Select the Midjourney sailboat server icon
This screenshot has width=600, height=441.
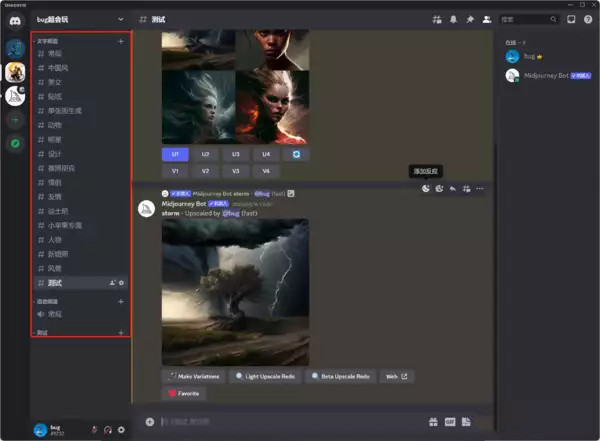click(15, 96)
